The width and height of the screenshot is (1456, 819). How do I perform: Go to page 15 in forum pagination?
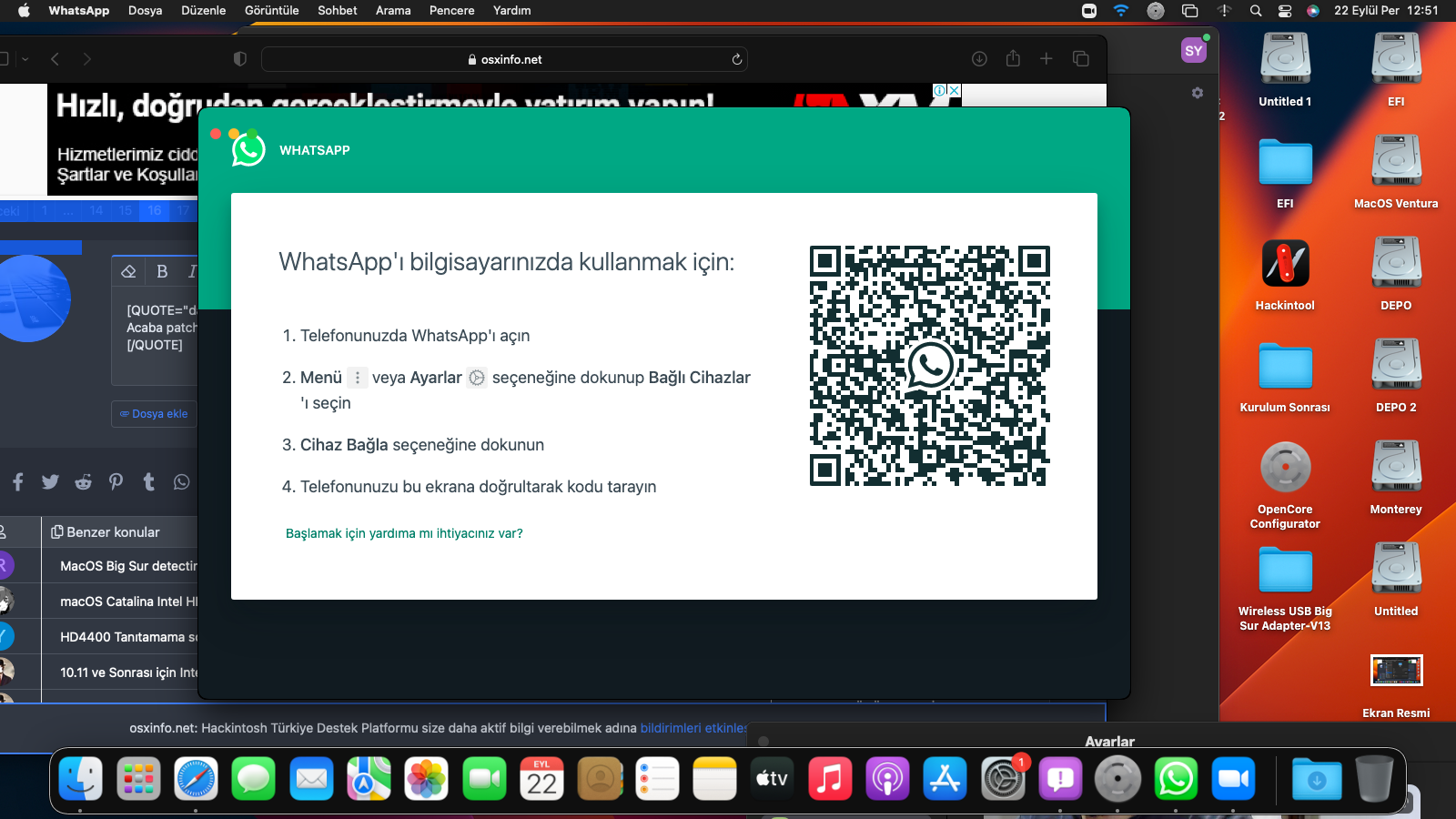(126, 210)
